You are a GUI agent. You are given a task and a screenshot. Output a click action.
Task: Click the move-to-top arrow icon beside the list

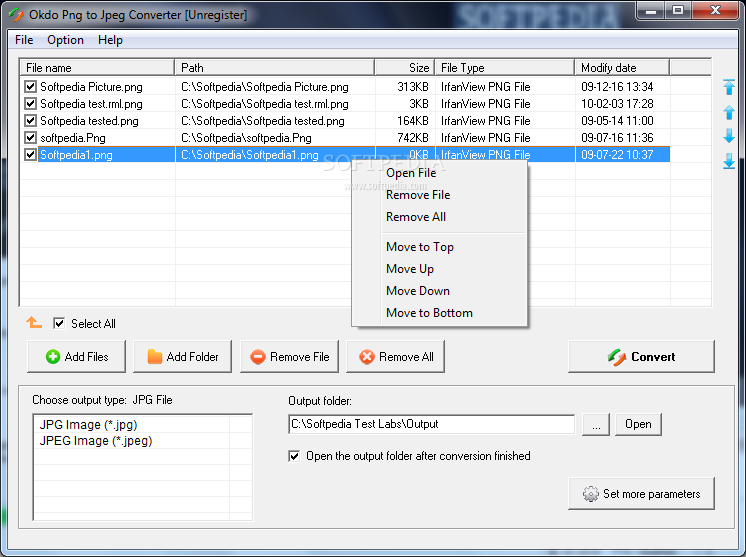point(729,87)
